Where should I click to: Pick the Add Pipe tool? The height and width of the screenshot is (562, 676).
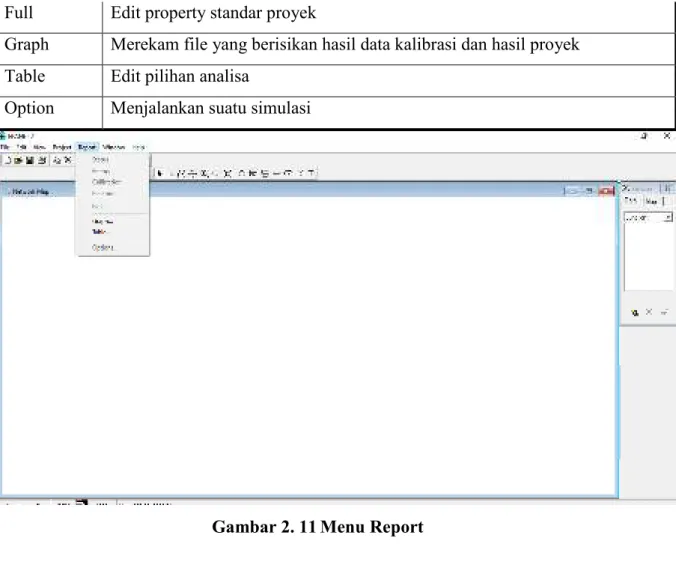click(x=276, y=173)
